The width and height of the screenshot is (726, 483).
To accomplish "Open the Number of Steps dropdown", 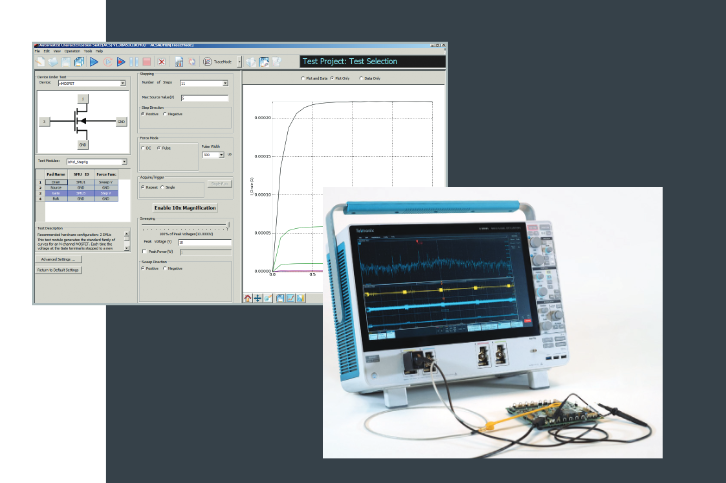I will click(224, 84).
